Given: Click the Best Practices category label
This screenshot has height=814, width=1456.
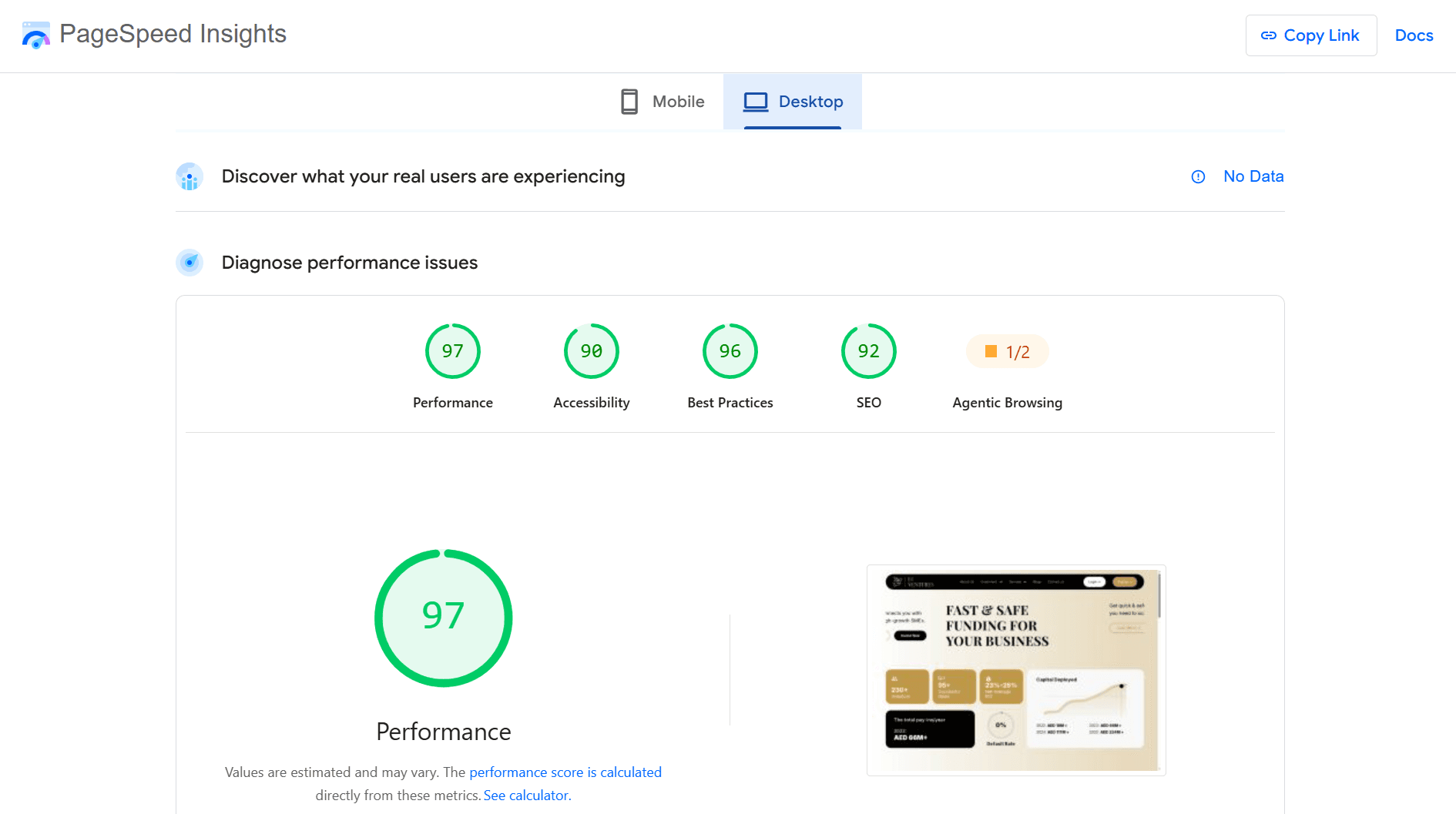Looking at the screenshot, I should (x=730, y=403).
